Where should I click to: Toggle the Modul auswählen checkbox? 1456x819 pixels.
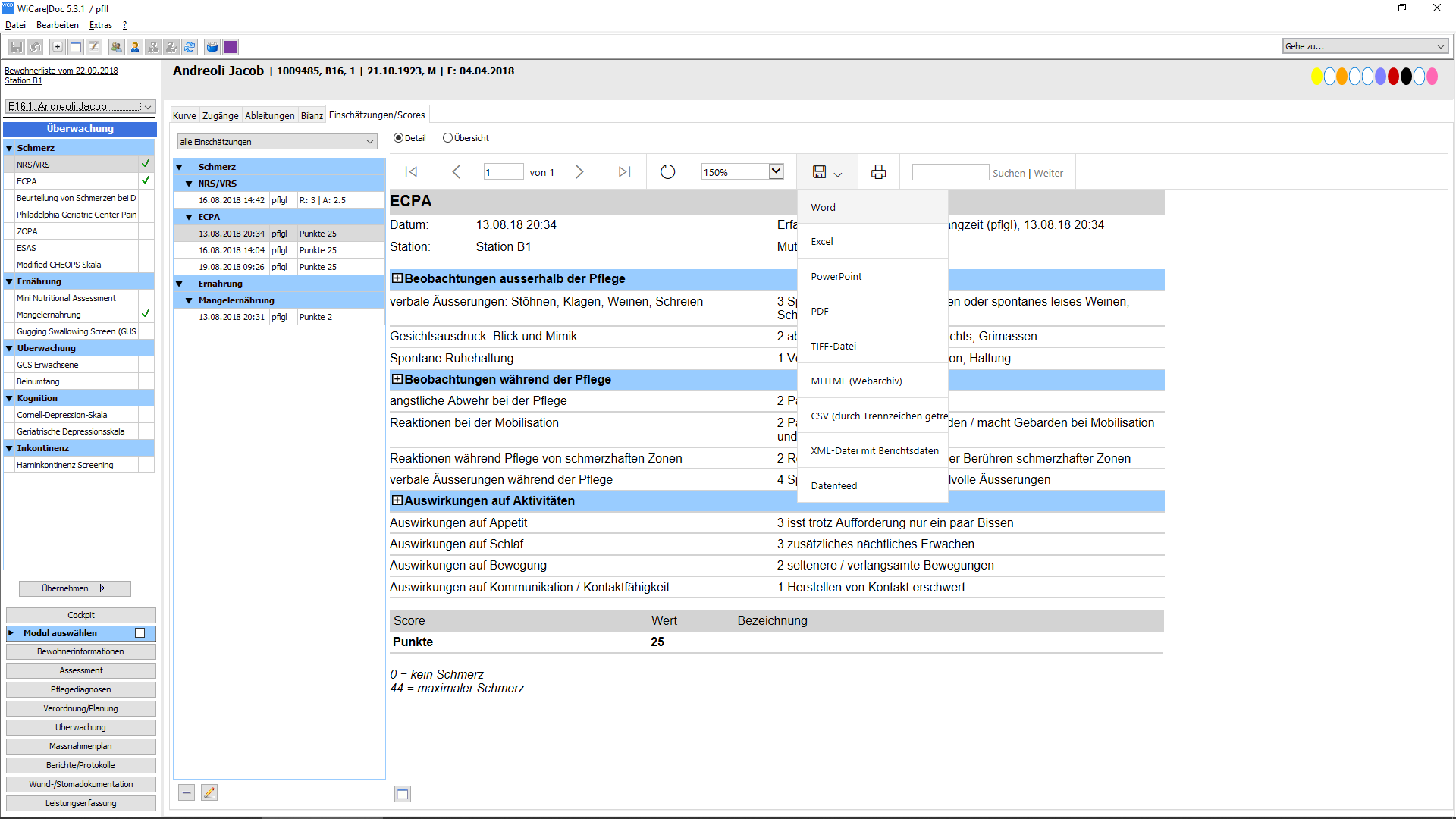tap(140, 633)
